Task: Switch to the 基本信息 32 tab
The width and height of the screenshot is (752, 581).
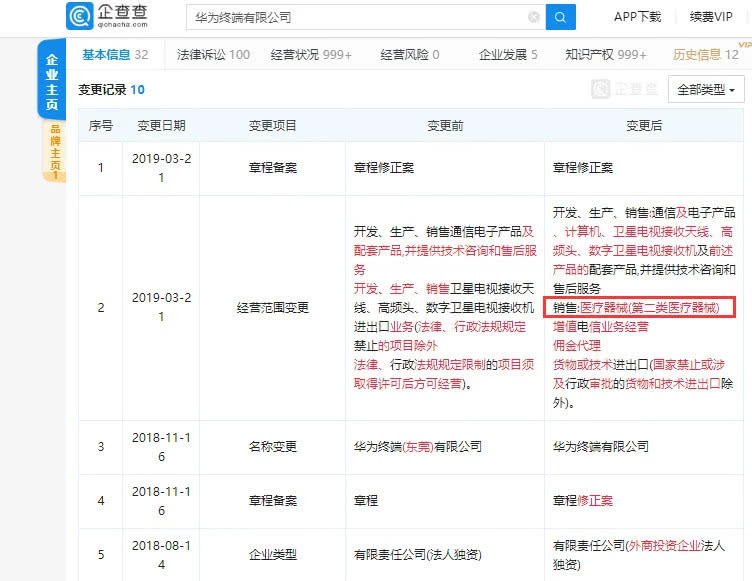Action: click(115, 55)
